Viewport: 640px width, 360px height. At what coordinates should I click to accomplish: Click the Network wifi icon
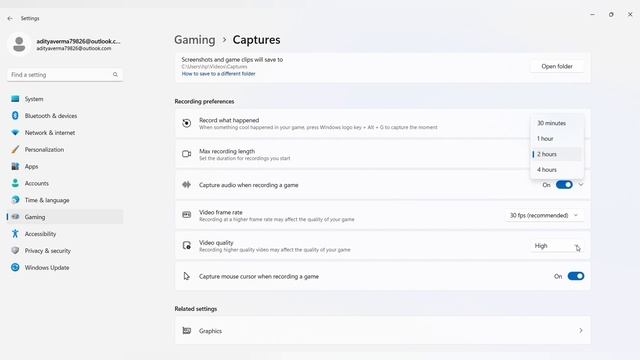[x=15, y=133]
